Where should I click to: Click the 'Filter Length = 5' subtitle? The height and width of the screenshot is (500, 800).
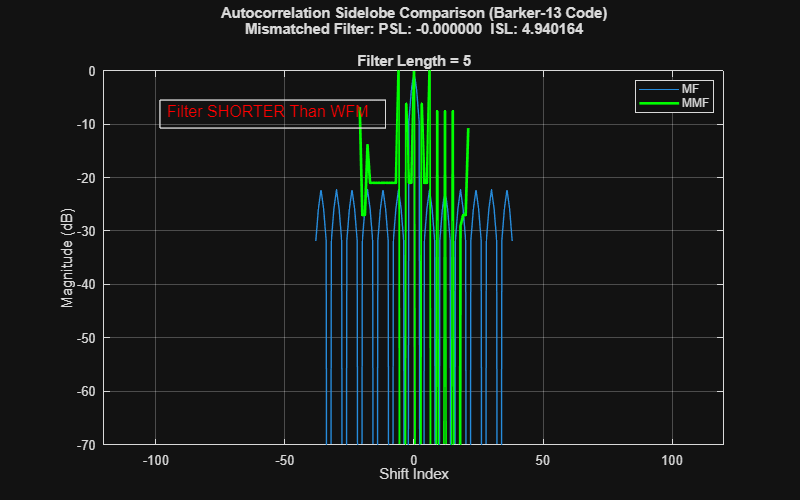tap(414, 61)
